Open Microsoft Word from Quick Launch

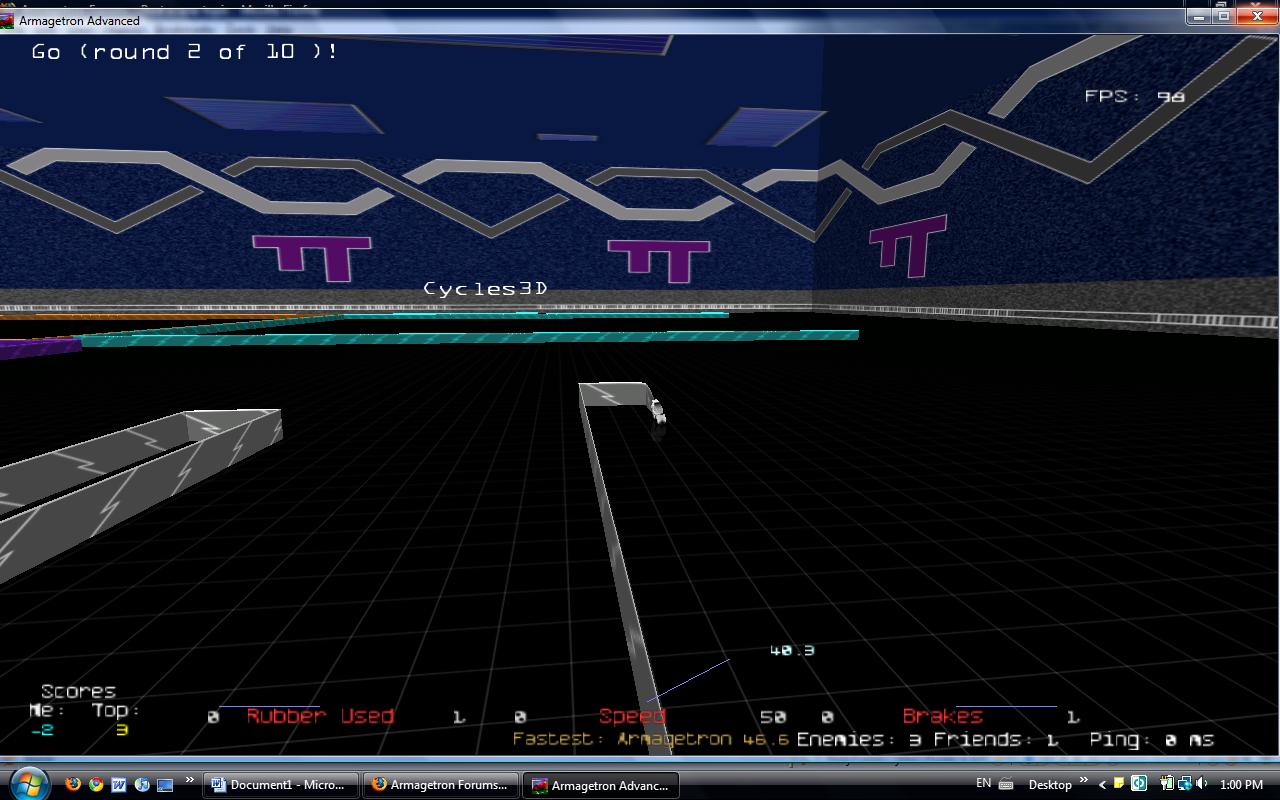[x=119, y=784]
